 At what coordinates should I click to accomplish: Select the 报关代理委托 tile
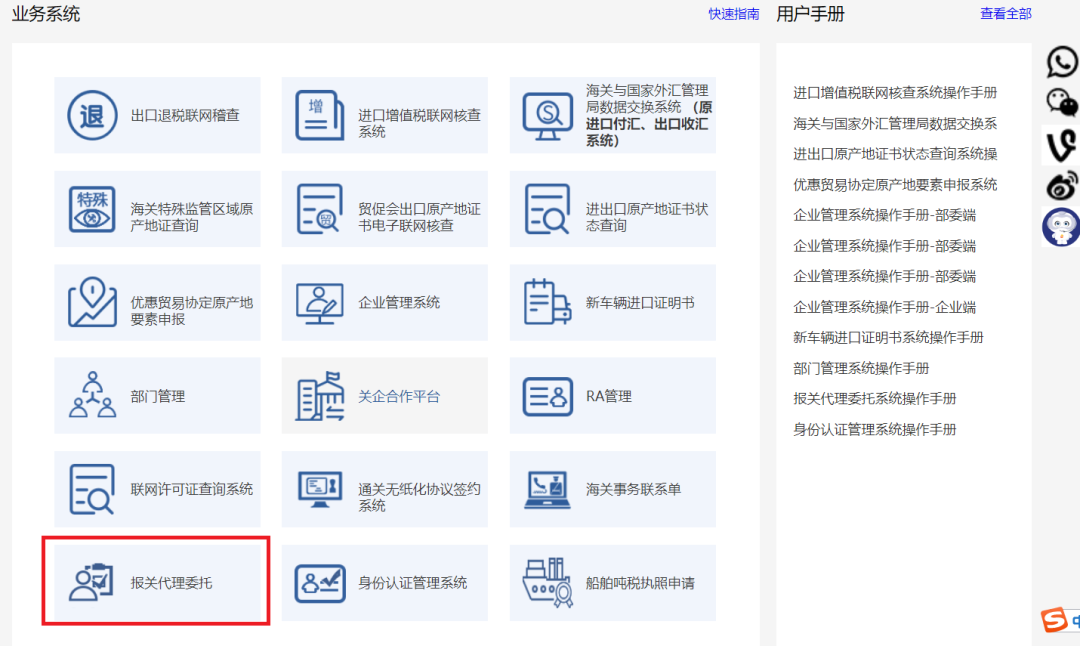(157, 583)
